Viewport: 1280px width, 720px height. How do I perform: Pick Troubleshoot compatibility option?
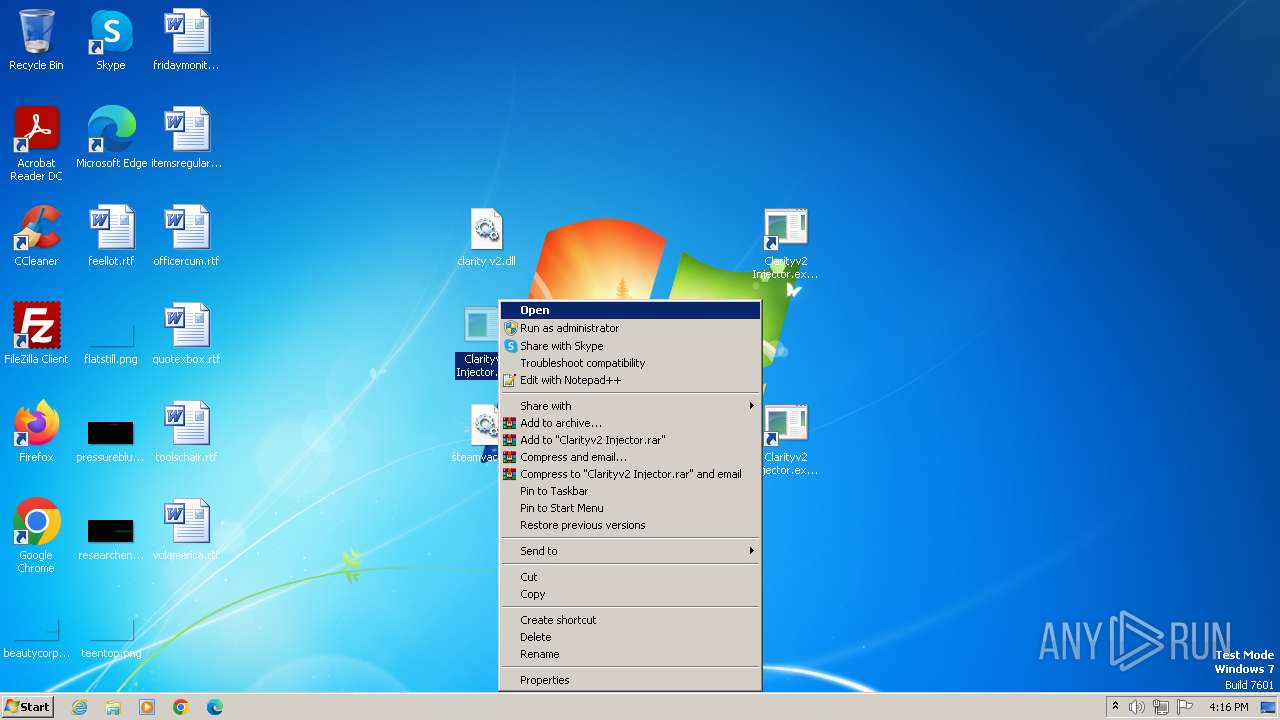point(630,363)
